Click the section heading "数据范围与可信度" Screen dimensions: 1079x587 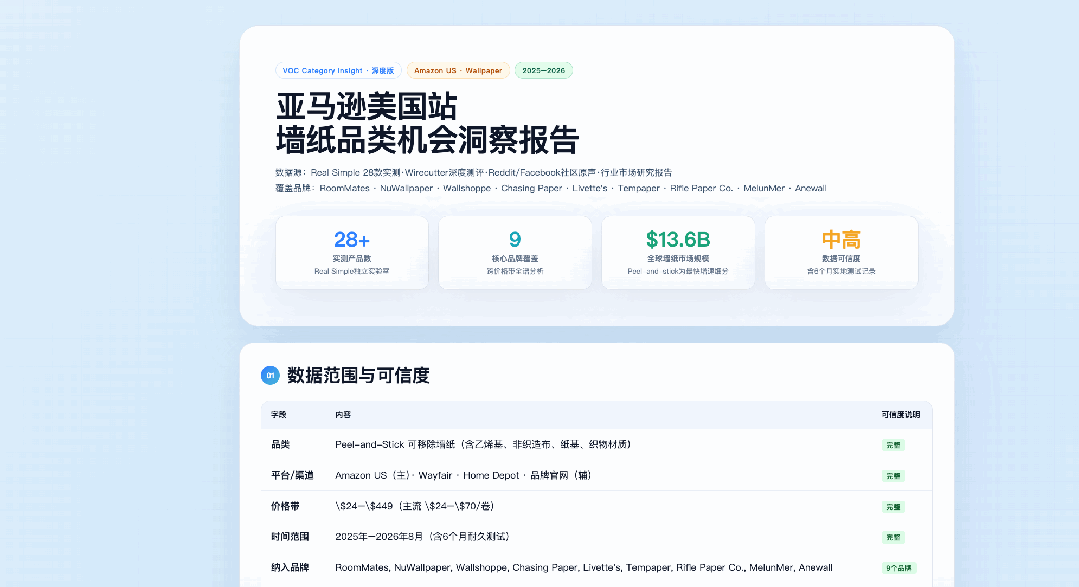(x=358, y=375)
